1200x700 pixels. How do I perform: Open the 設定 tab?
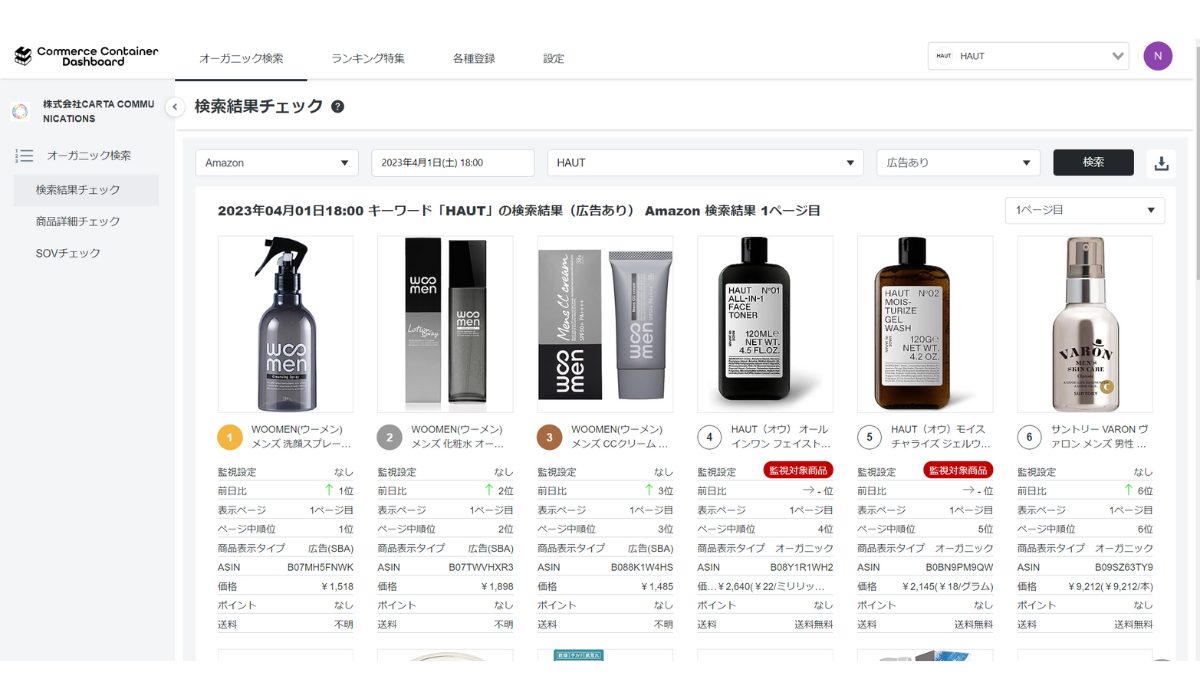pyautogui.click(x=554, y=58)
